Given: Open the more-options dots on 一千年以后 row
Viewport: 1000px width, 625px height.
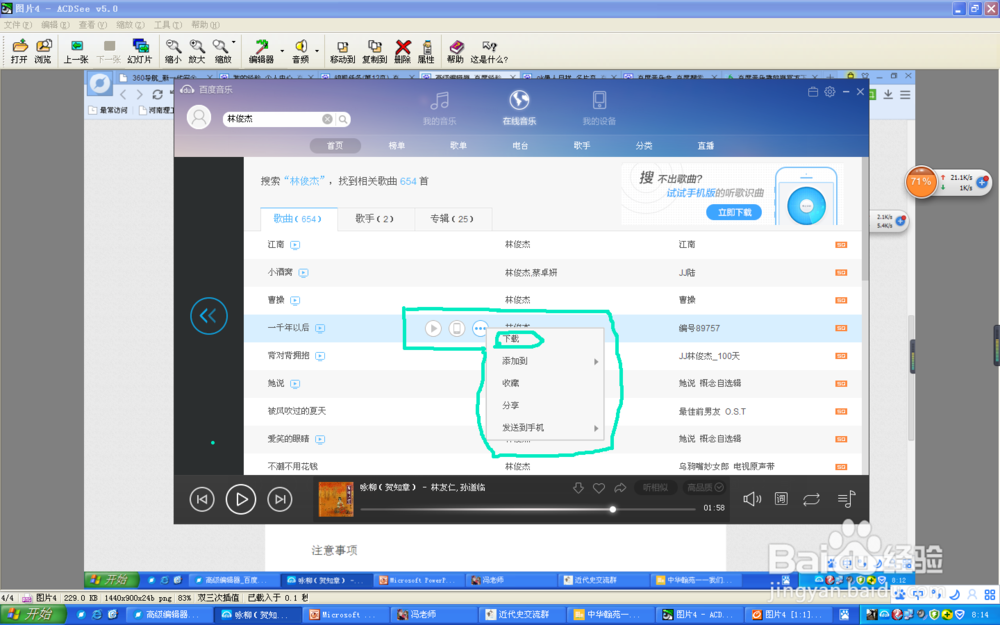Looking at the screenshot, I should pos(480,328).
